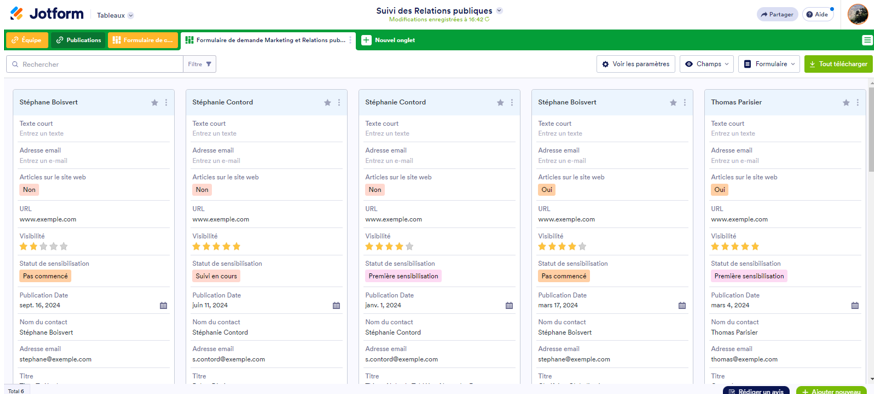Star the card dated sept. 16, 2024
The image size is (874, 394).
(154, 103)
